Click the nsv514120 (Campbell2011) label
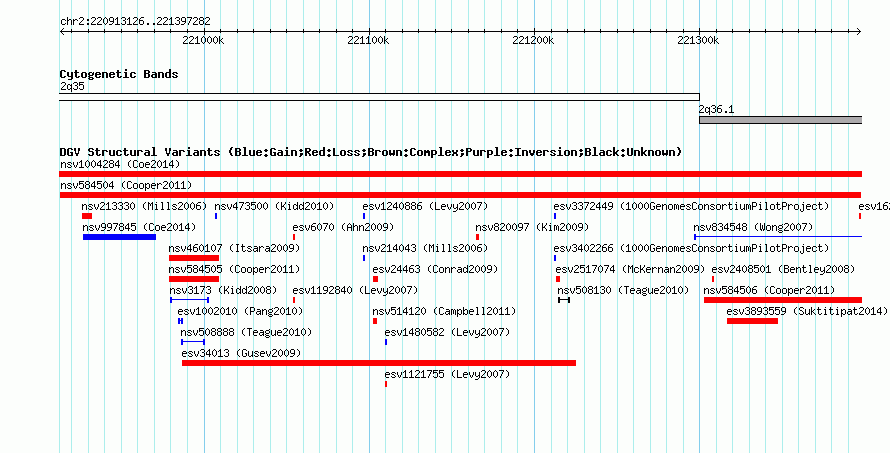This screenshot has width=890, height=453. (444, 311)
